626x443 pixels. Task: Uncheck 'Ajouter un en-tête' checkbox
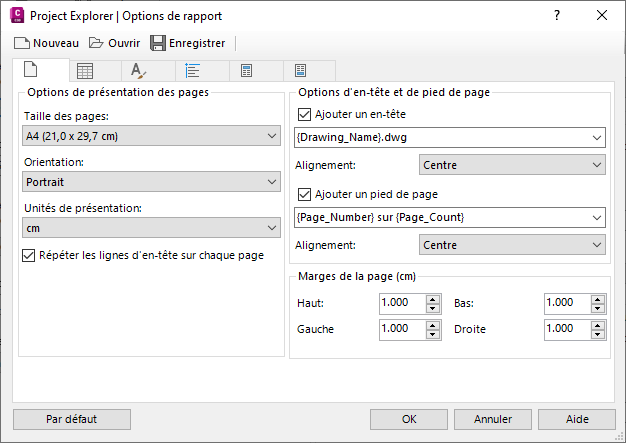click(305, 115)
